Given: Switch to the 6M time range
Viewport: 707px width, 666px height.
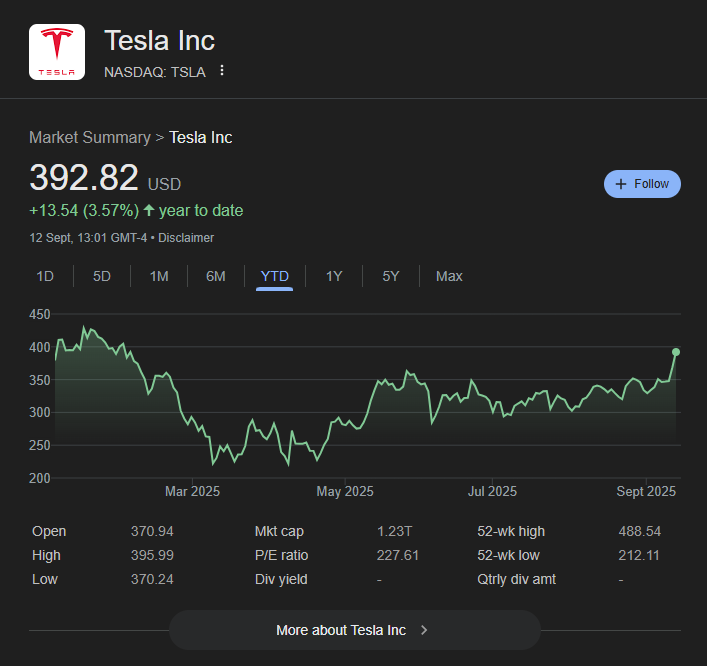Looking at the screenshot, I should click(216, 276).
